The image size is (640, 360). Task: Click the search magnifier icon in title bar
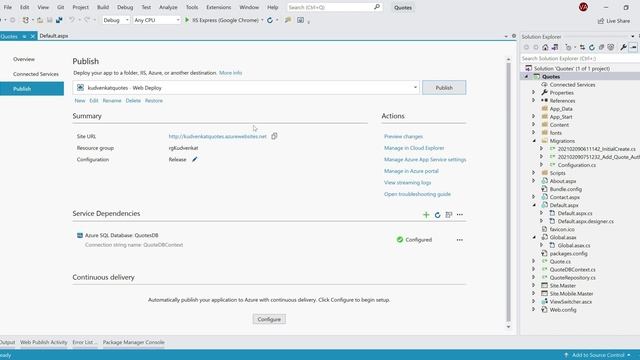[377, 7]
